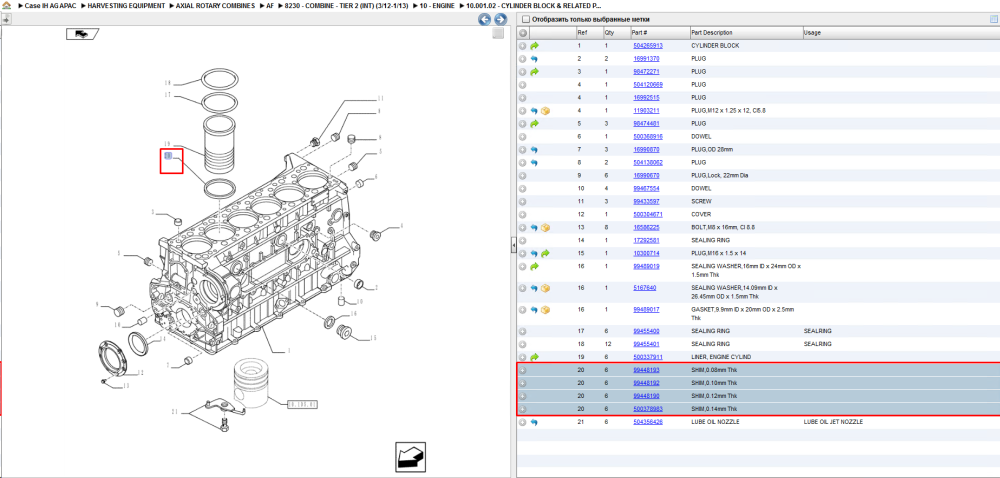The image size is (1000, 478).
Task: Open part number link 11903211
Action: coord(646,111)
